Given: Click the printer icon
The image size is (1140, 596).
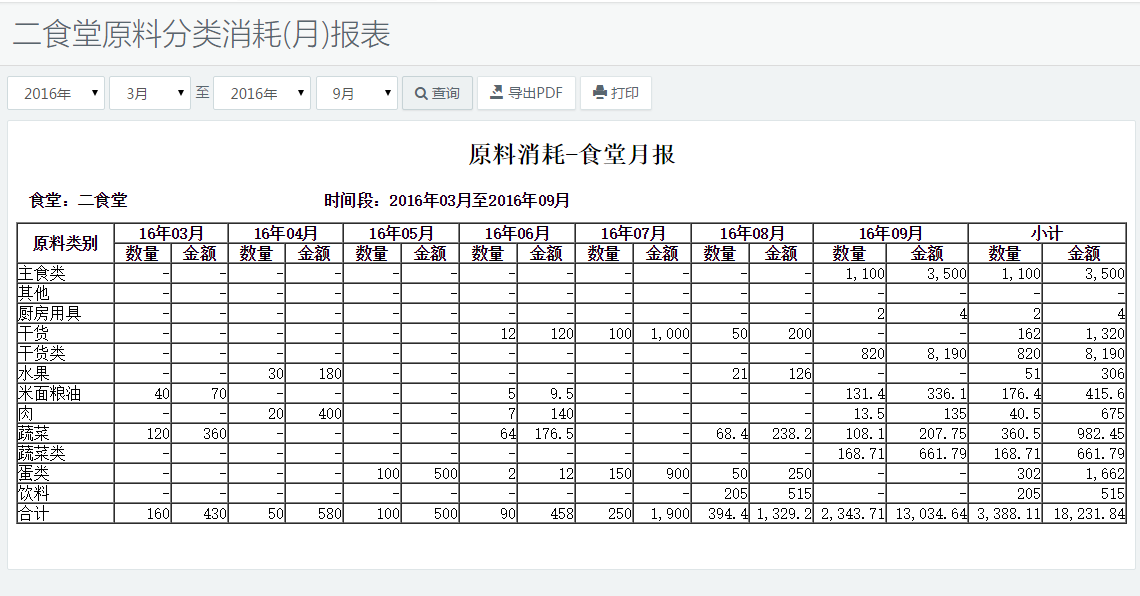Looking at the screenshot, I should tap(600, 93).
